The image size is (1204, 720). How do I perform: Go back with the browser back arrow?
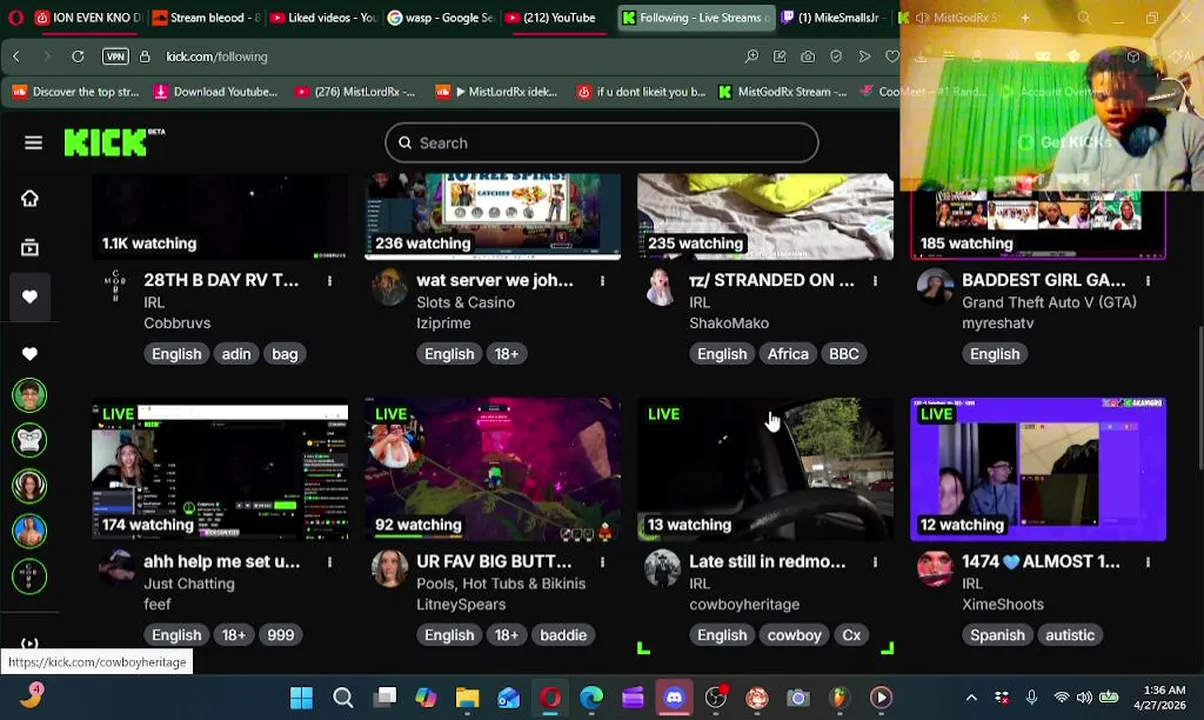[x=16, y=57]
